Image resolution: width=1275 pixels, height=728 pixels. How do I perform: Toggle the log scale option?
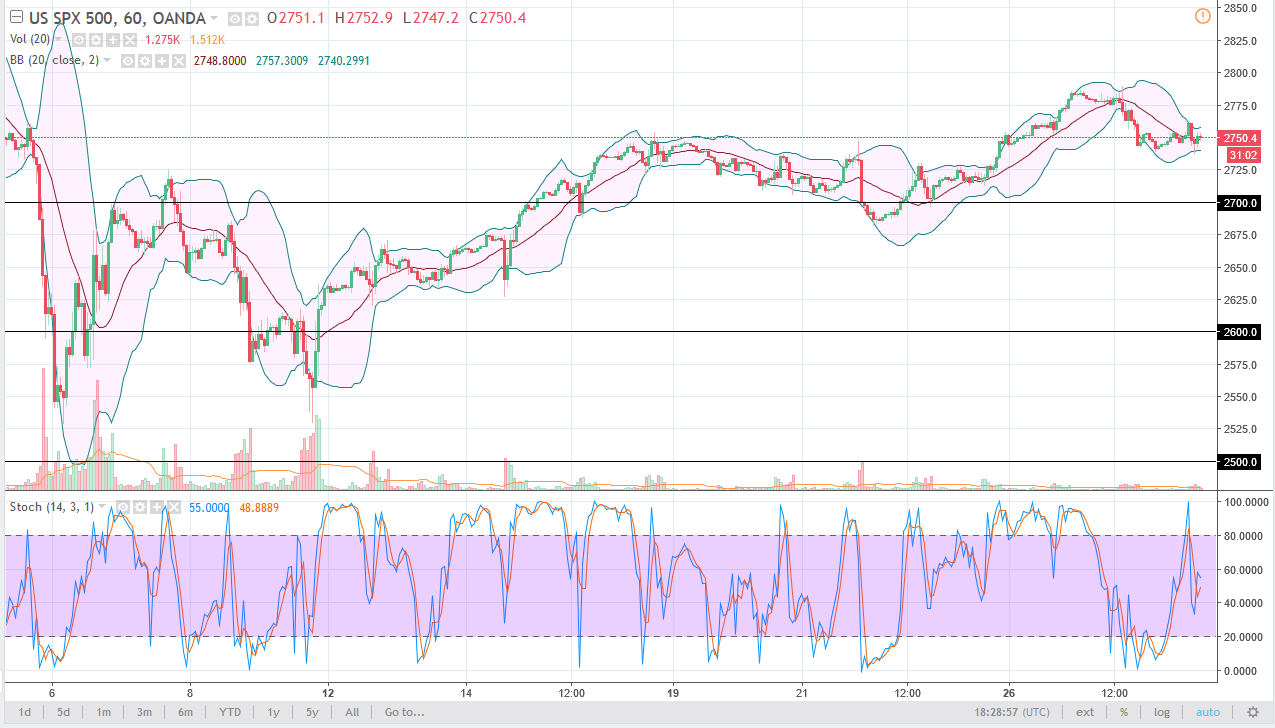click(1161, 712)
